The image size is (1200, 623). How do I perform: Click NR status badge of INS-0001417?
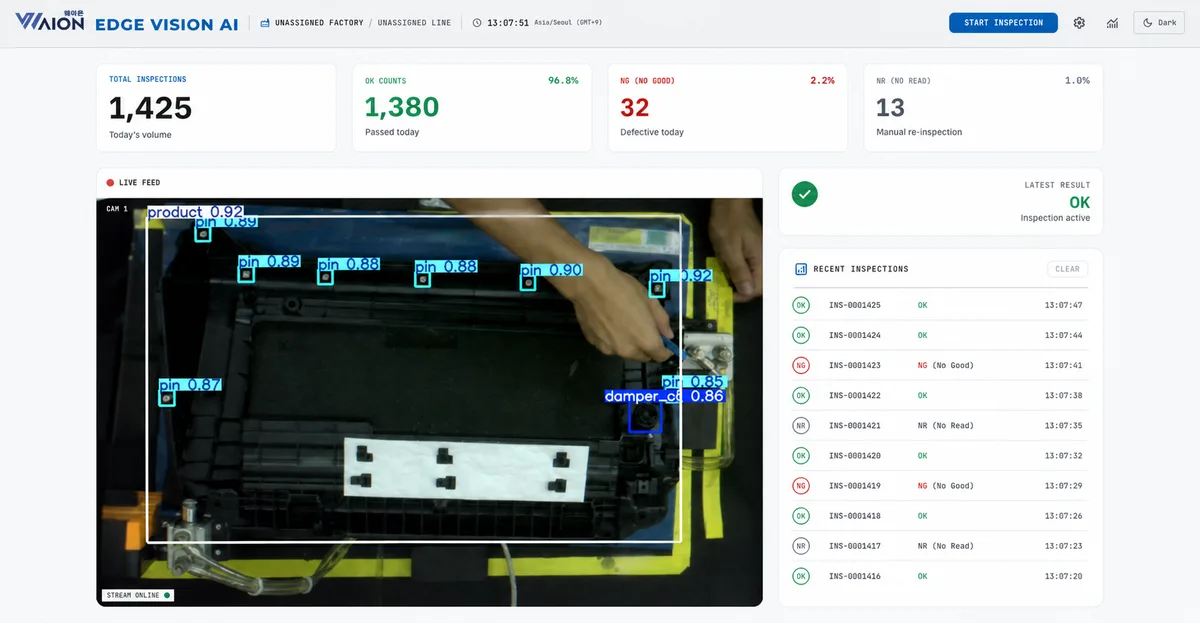pos(801,546)
